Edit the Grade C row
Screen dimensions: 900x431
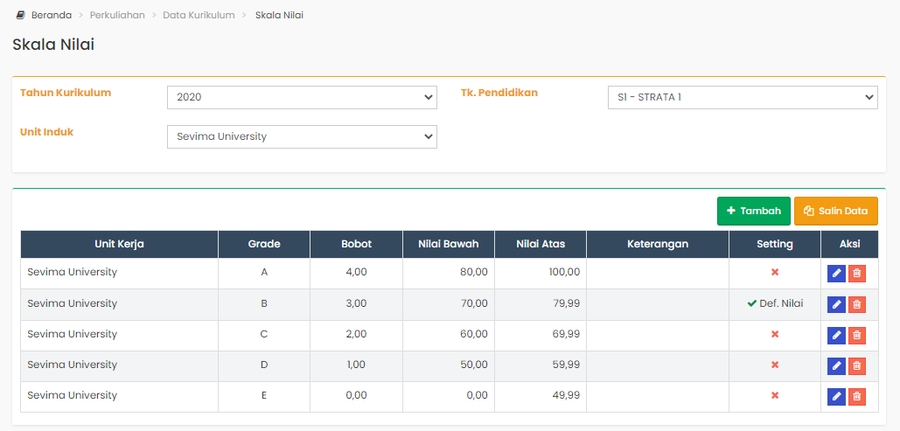836,335
